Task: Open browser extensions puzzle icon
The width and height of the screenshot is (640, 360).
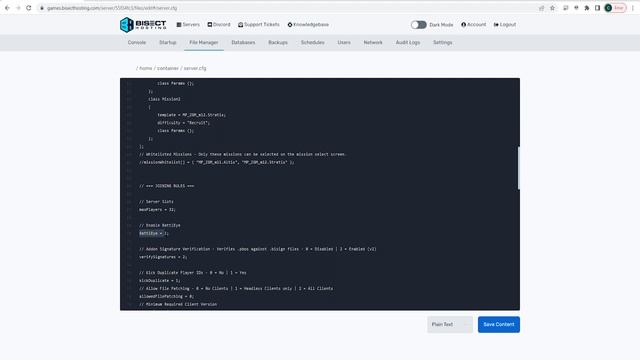Action: click(x=587, y=8)
